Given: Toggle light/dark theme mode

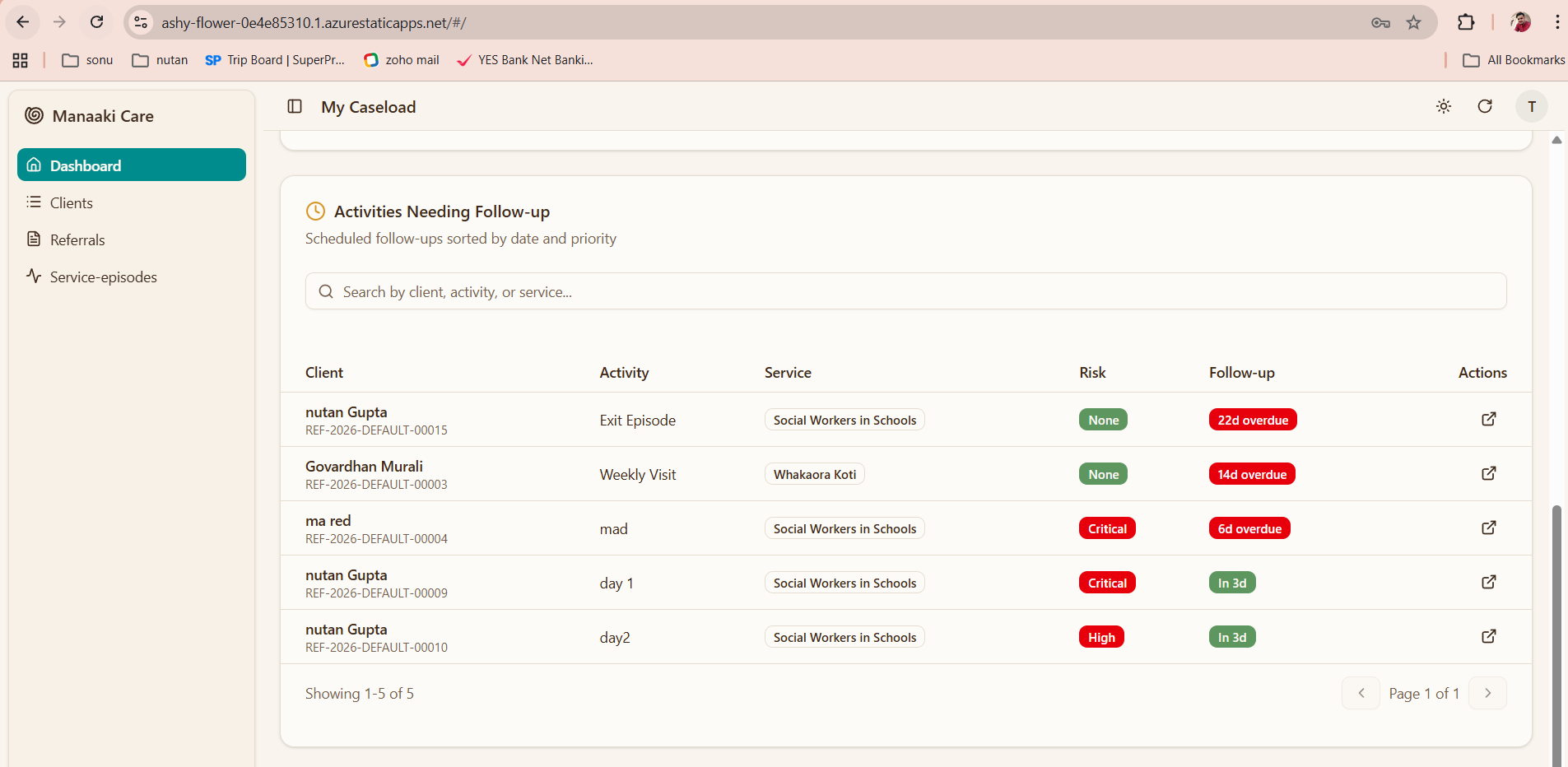Looking at the screenshot, I should click(1444, 106).
